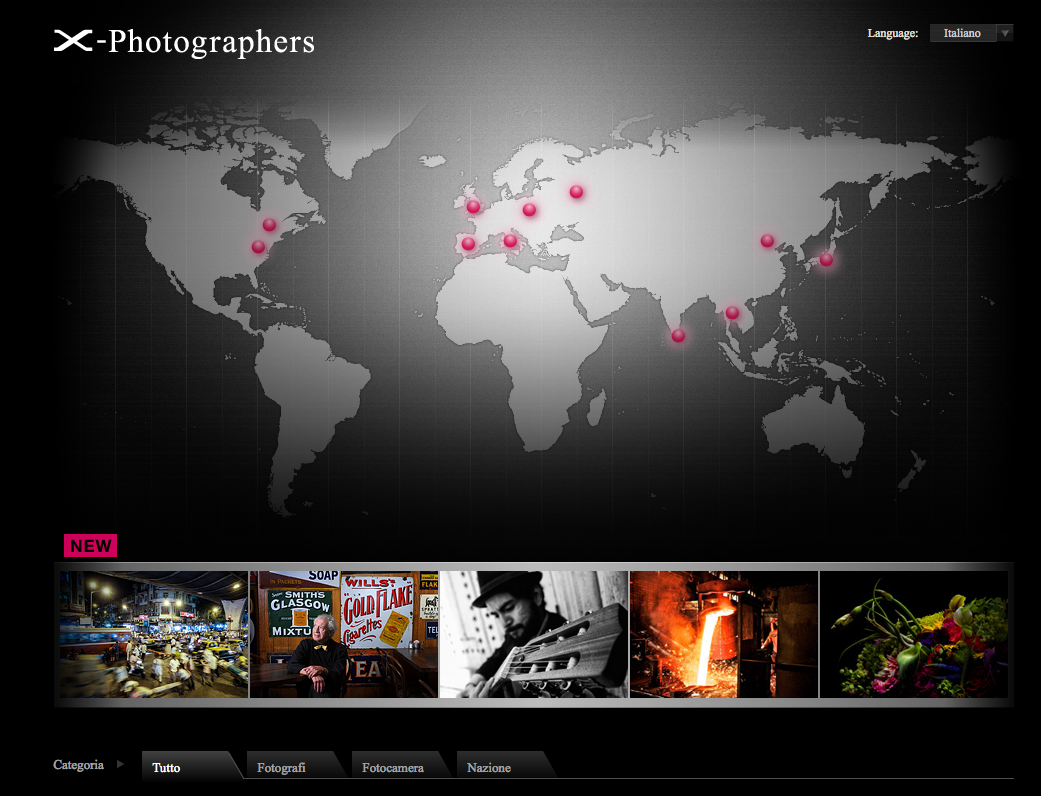Select the marker over western Russia
1041x796 pixels.
point(576,192)
